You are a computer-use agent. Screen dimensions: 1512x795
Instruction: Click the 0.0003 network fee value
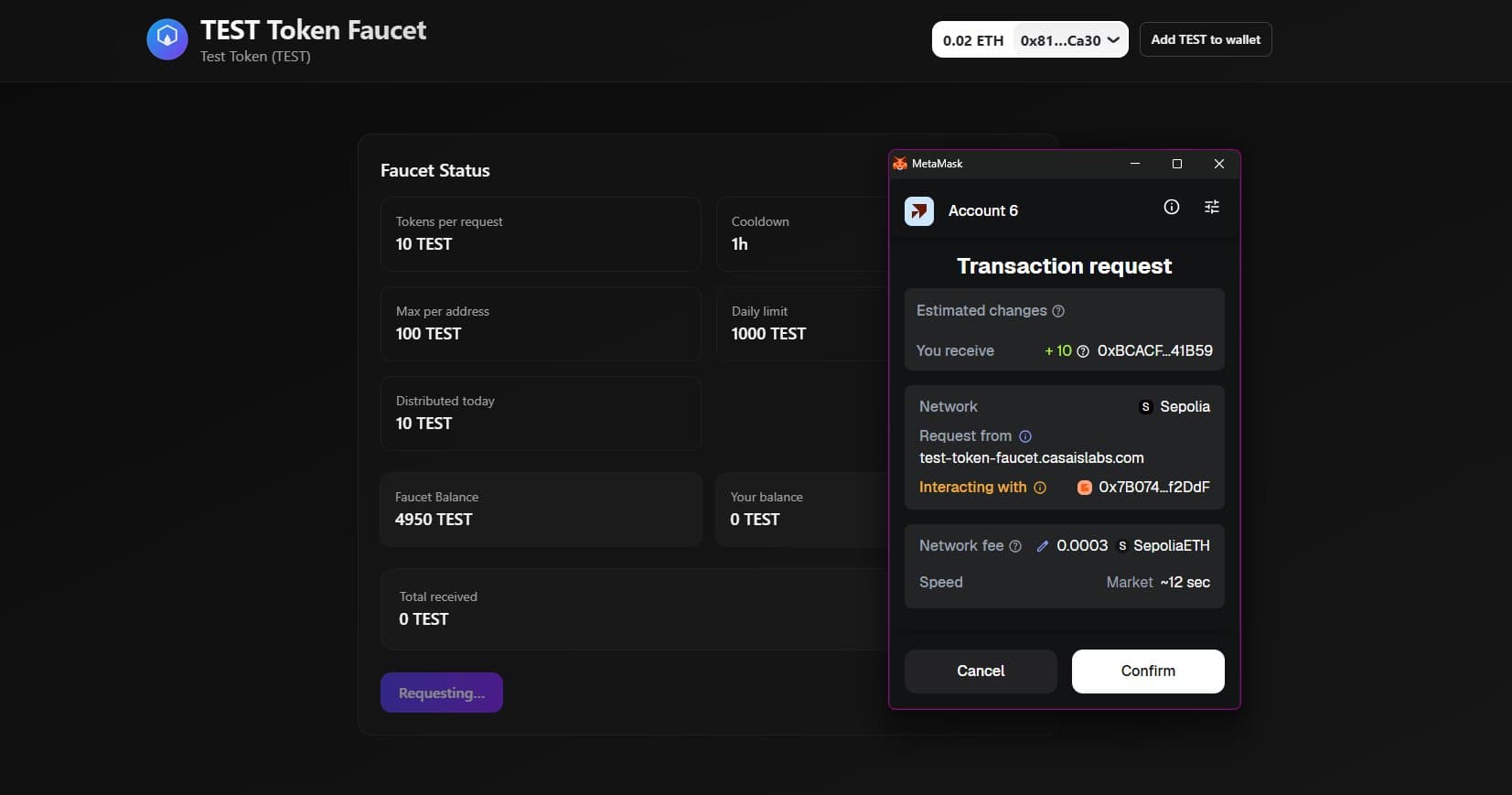1082,546
